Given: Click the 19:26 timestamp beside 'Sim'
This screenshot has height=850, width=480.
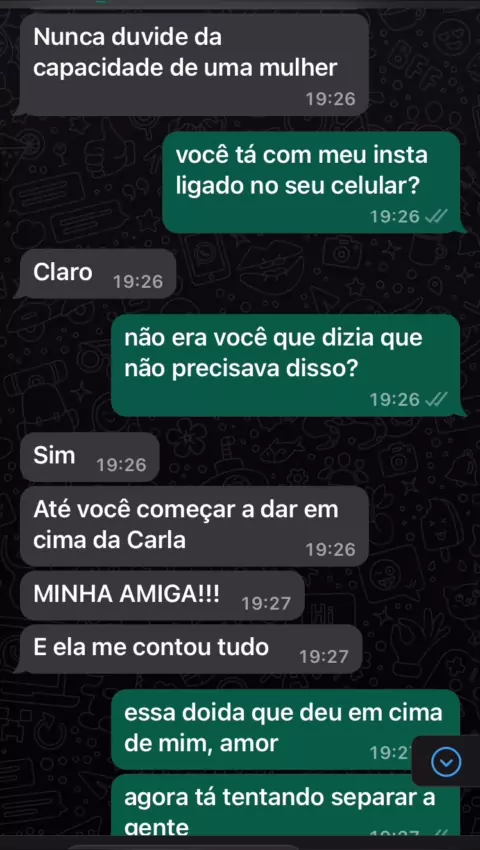Looking at the screenshot, I should 121,465.
